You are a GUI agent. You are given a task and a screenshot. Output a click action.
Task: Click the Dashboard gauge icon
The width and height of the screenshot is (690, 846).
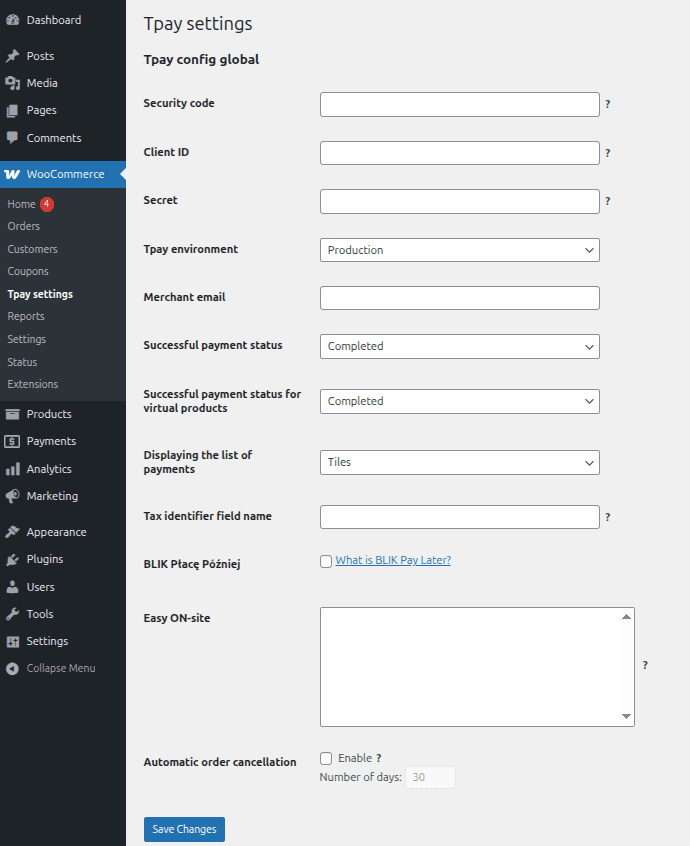coord(13,20)
